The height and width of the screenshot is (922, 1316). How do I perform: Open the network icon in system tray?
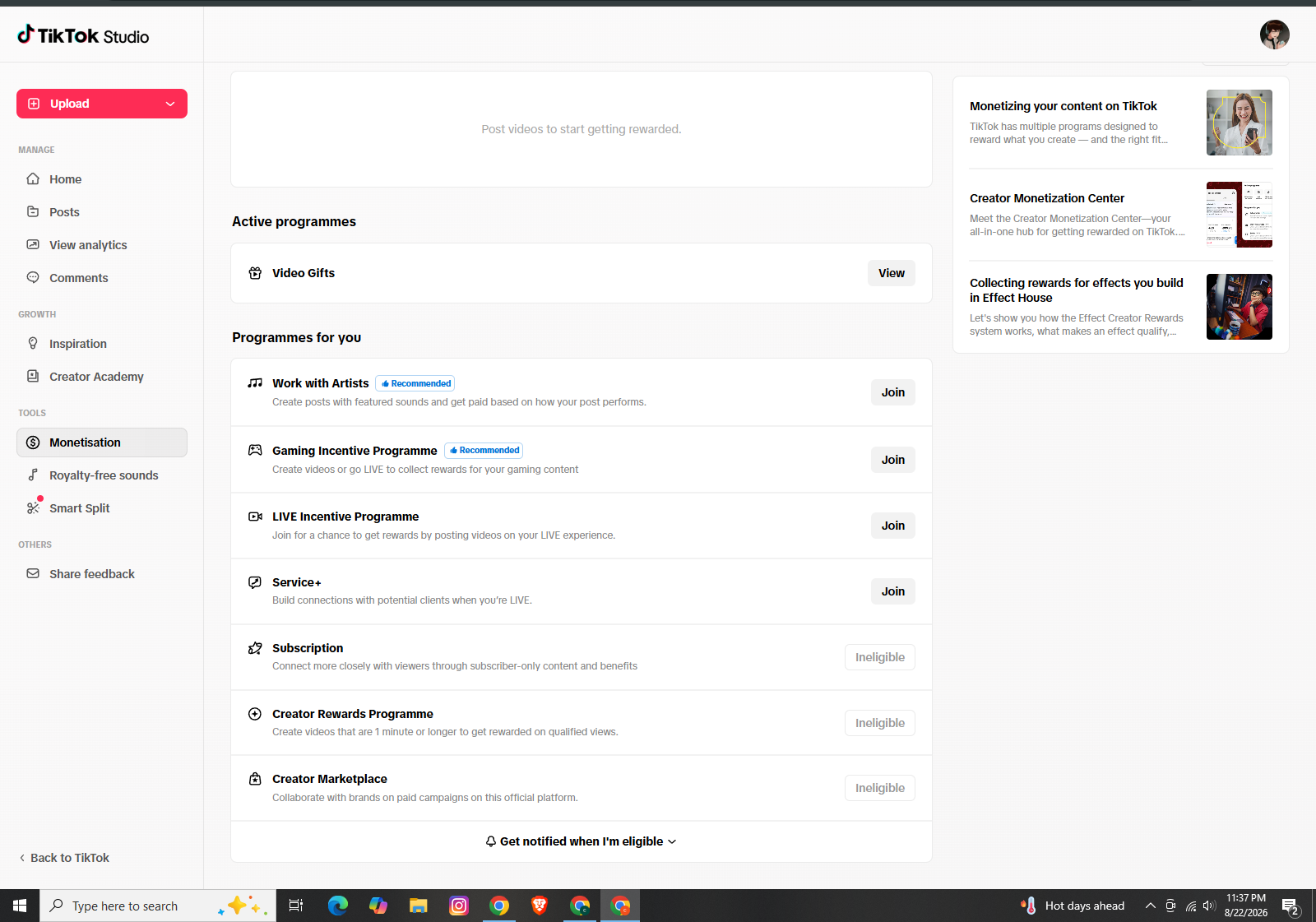(x=1190, y=906)
